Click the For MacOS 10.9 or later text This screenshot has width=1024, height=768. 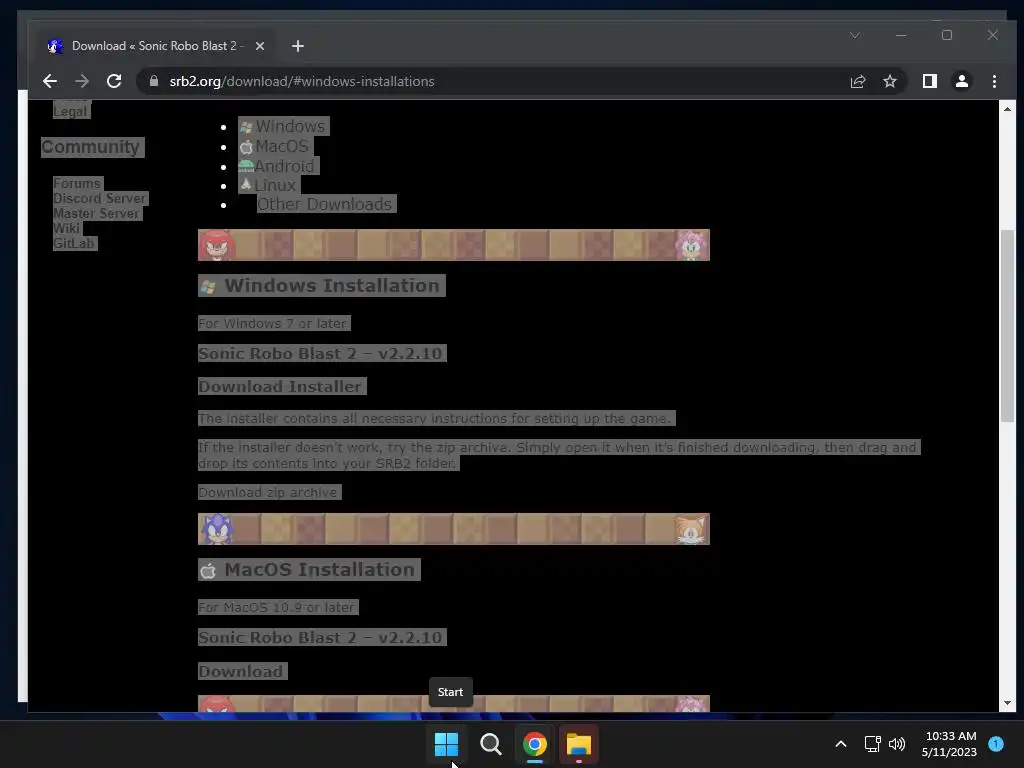(x=276, y=607)
